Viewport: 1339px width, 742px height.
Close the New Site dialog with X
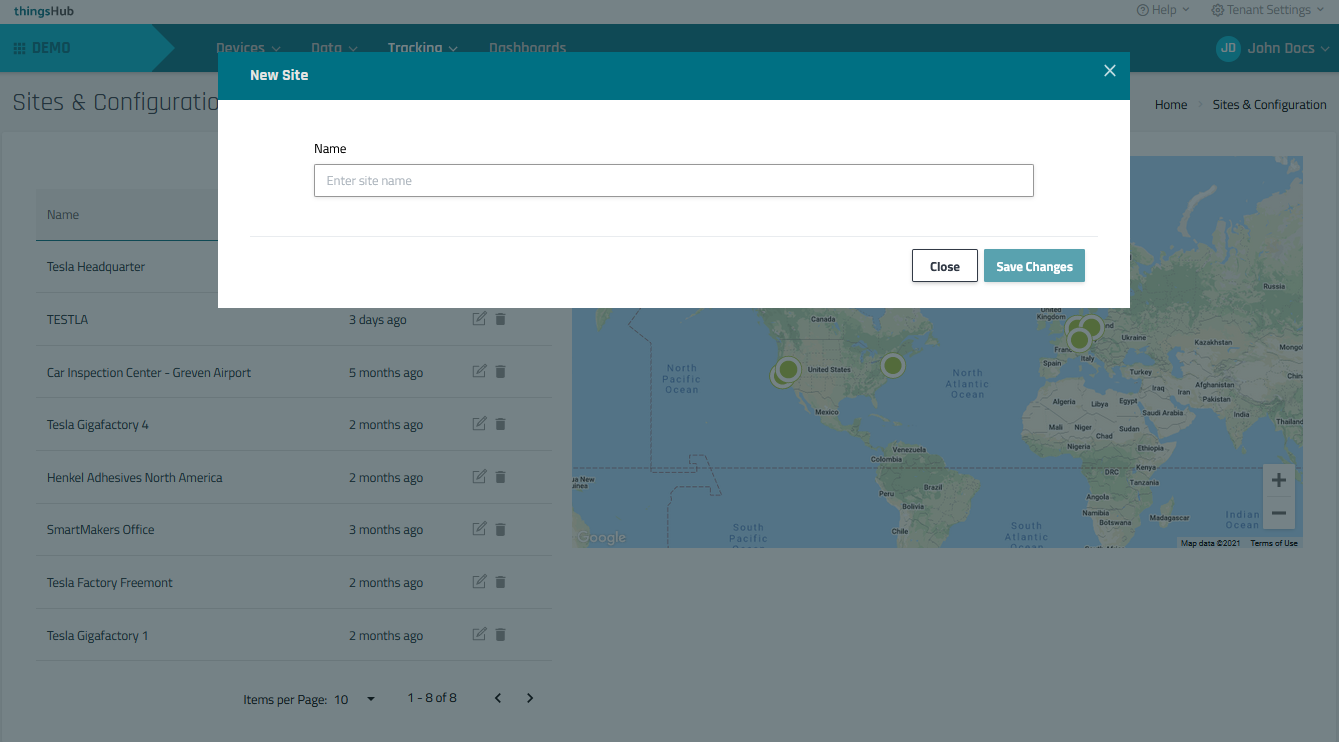pyautogui.click(x=1109, y=71)
